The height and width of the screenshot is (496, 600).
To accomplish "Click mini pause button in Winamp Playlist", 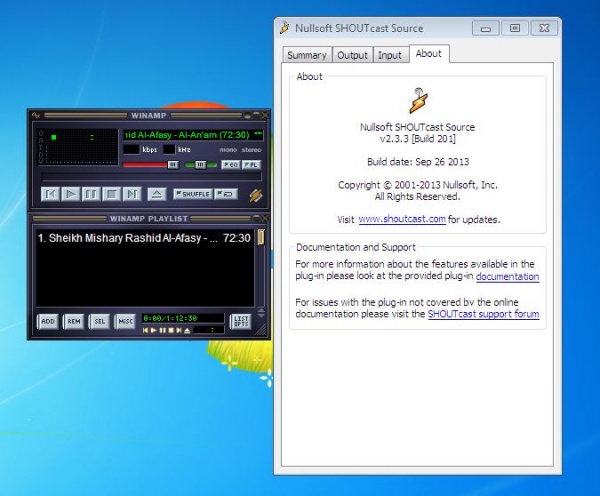I will point(162,330).
